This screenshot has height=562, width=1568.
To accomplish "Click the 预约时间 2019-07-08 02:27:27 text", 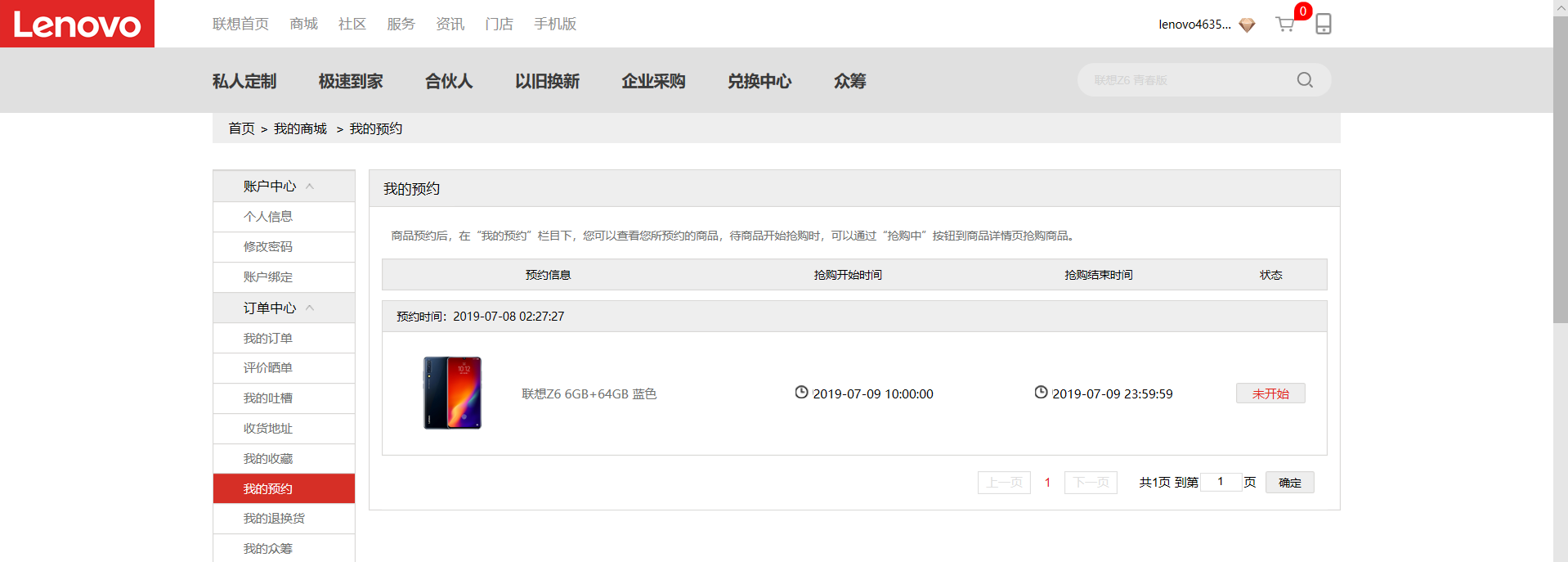I will tap(480, 317).
